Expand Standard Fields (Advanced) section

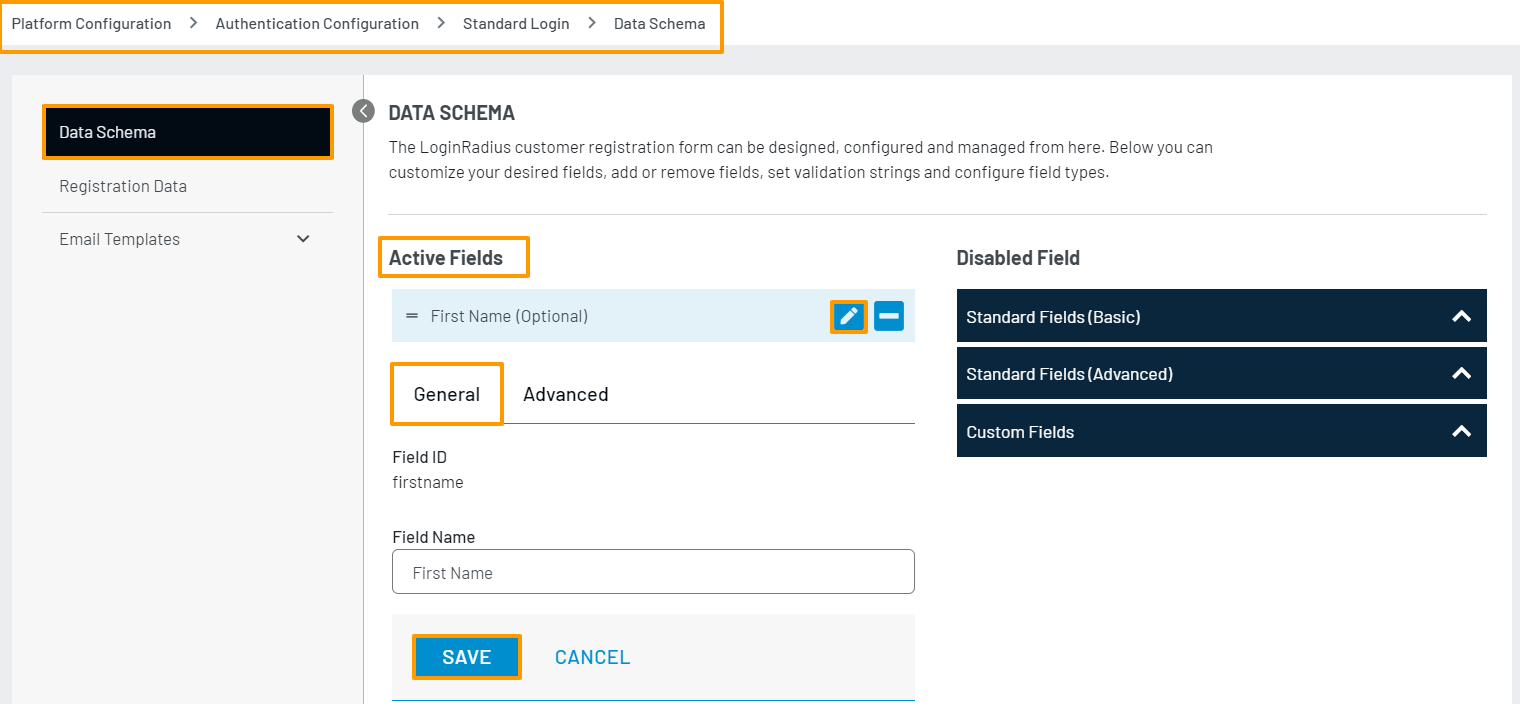tap(1221, 374)
